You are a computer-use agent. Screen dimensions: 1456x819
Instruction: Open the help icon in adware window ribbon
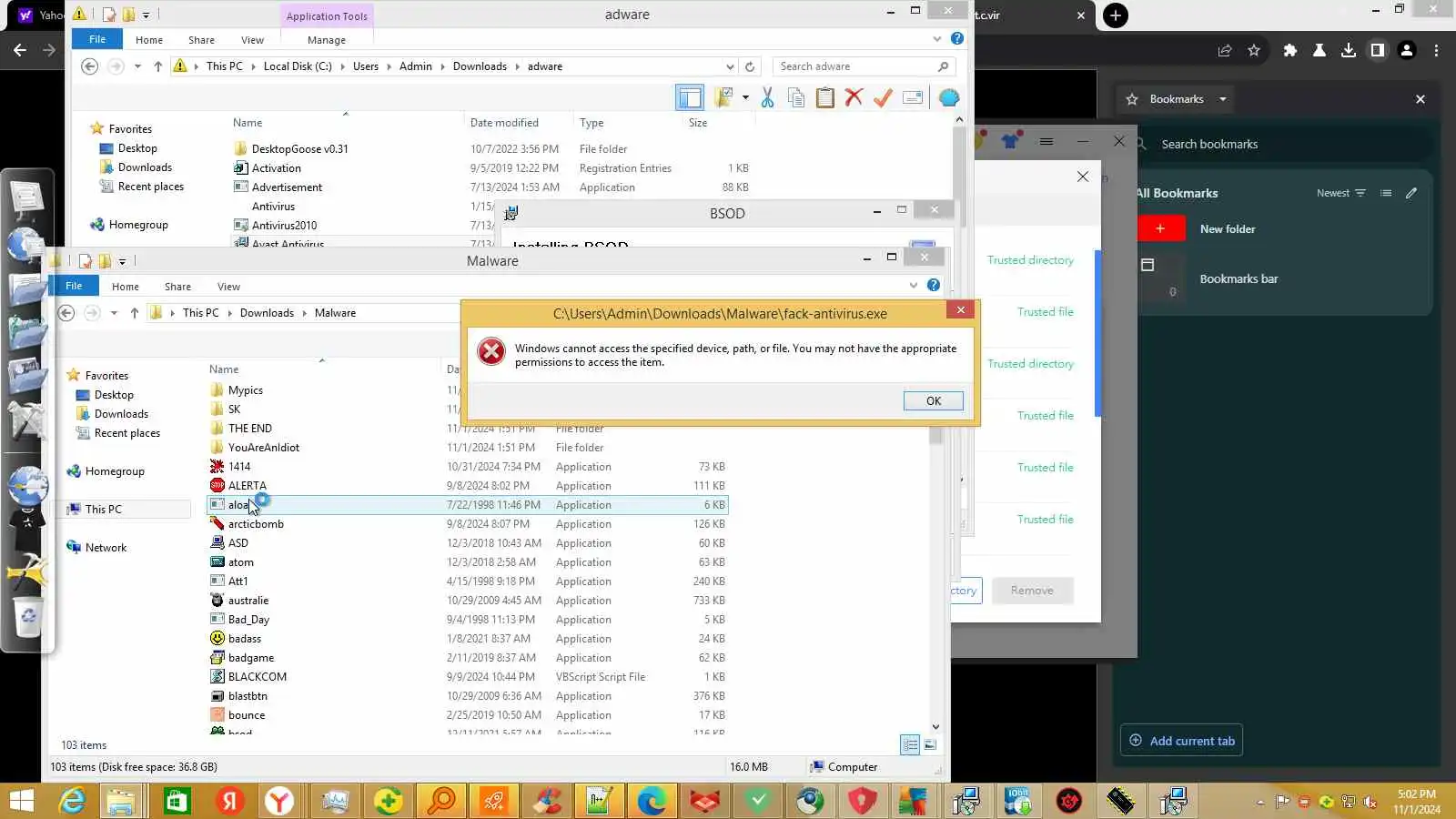(x=957, y=38)
